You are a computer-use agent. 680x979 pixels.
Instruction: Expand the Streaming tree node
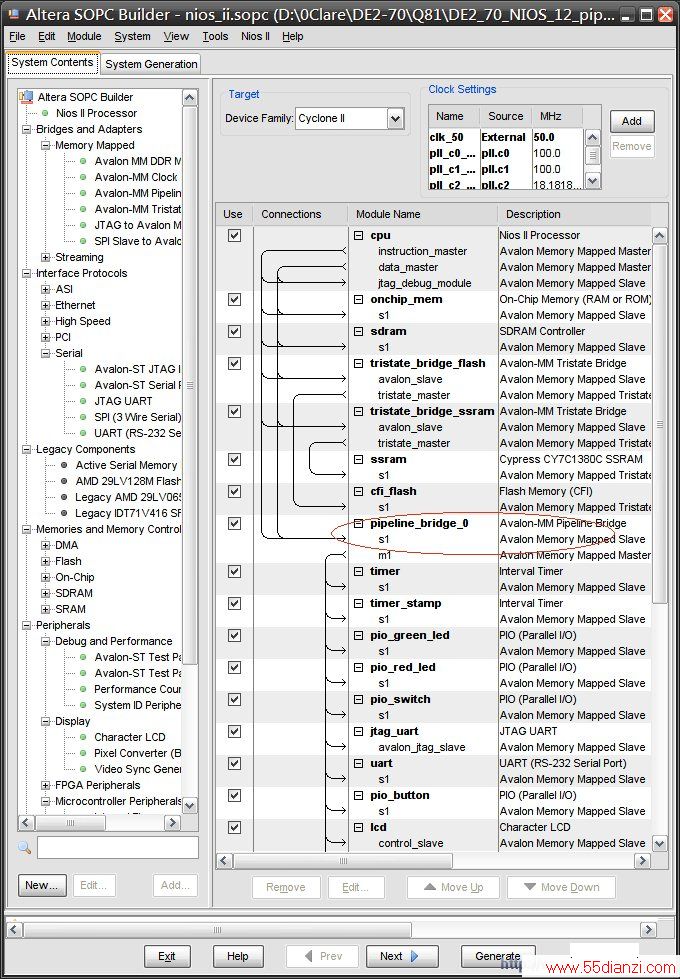tap(46, 257)
